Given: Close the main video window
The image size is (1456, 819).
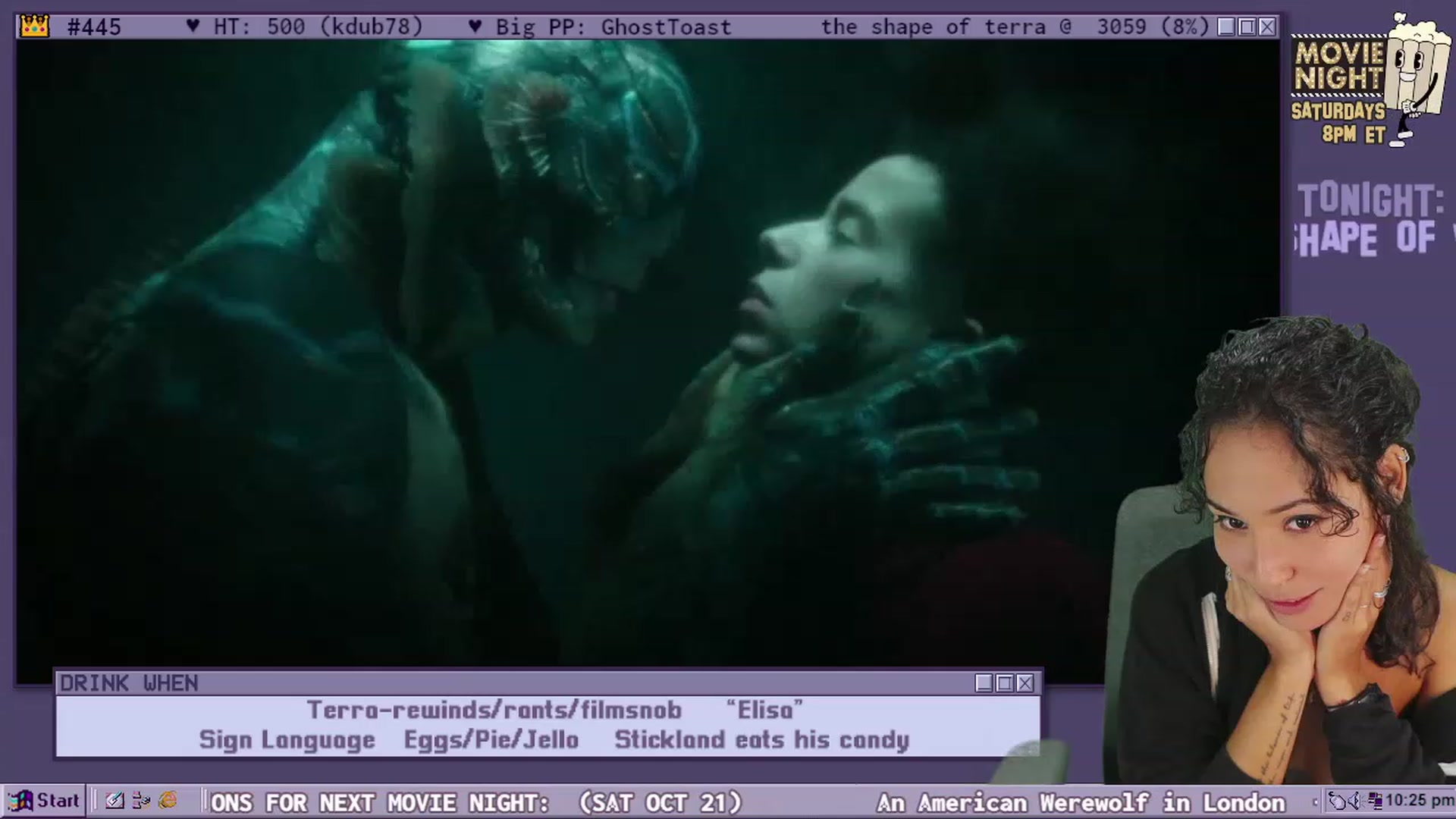Looking at the screenshot, I should tap(1267, 27).
